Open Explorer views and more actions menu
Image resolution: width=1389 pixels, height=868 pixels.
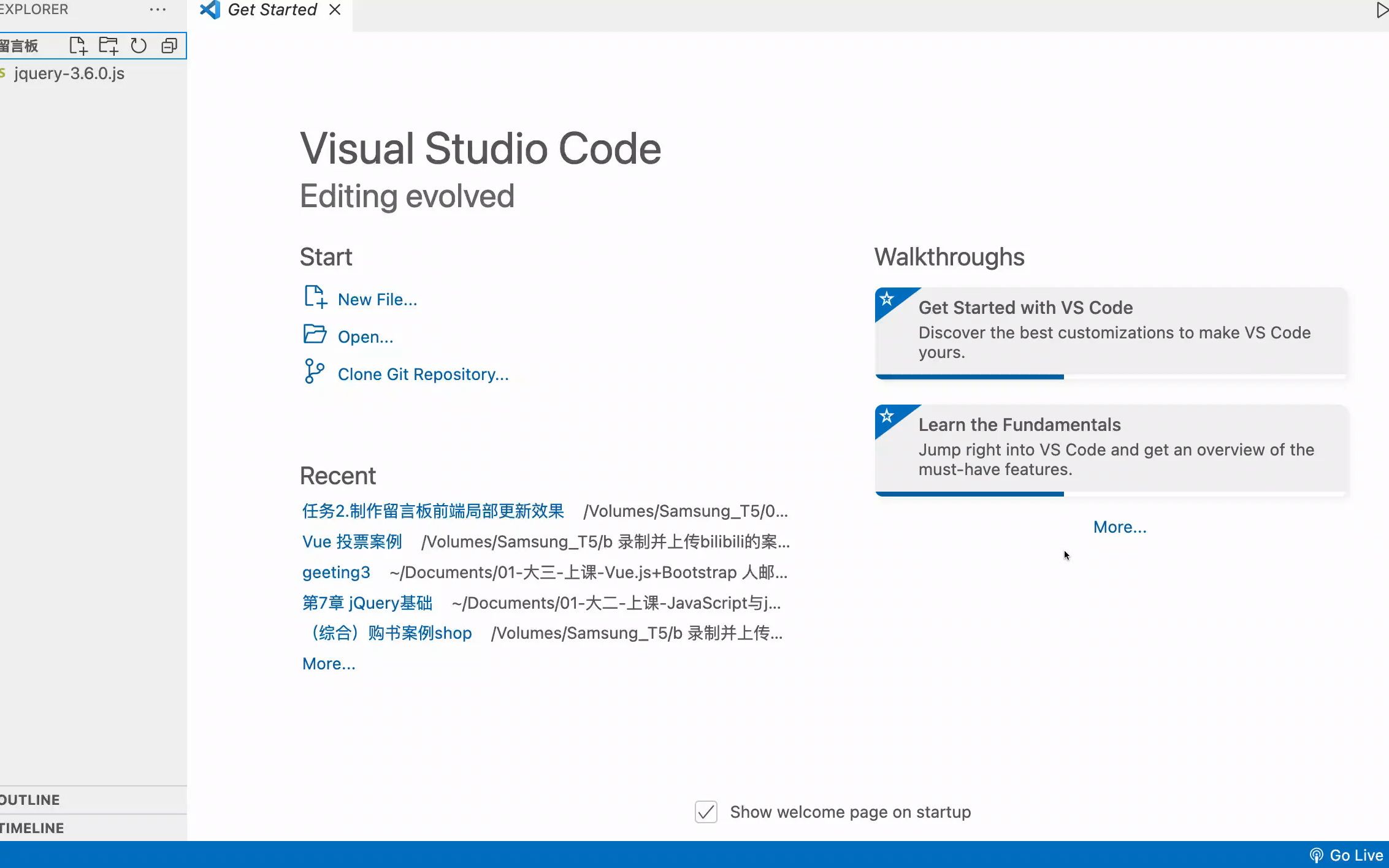(158, 9)
